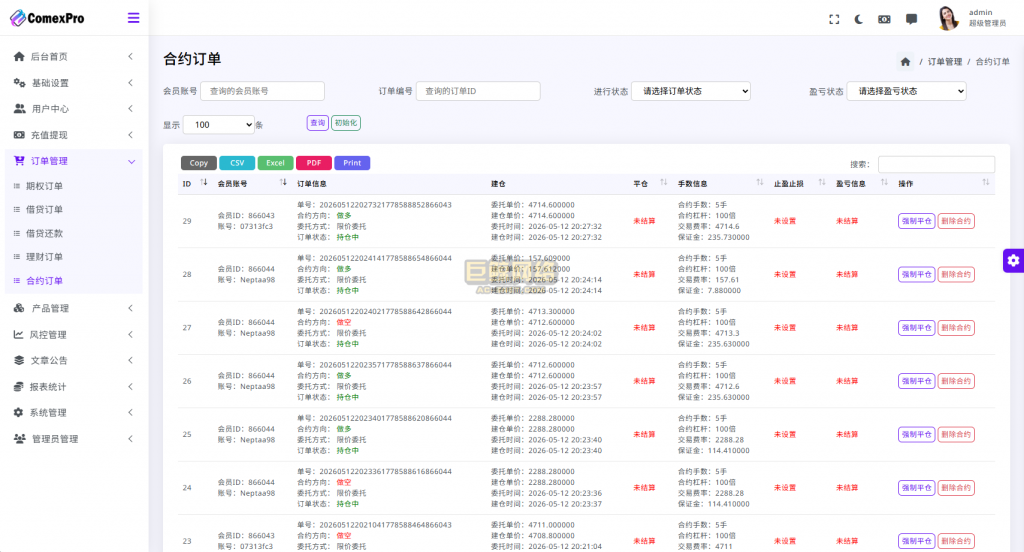Open the 借贷订单 submenu item

(x=44, y=210)
